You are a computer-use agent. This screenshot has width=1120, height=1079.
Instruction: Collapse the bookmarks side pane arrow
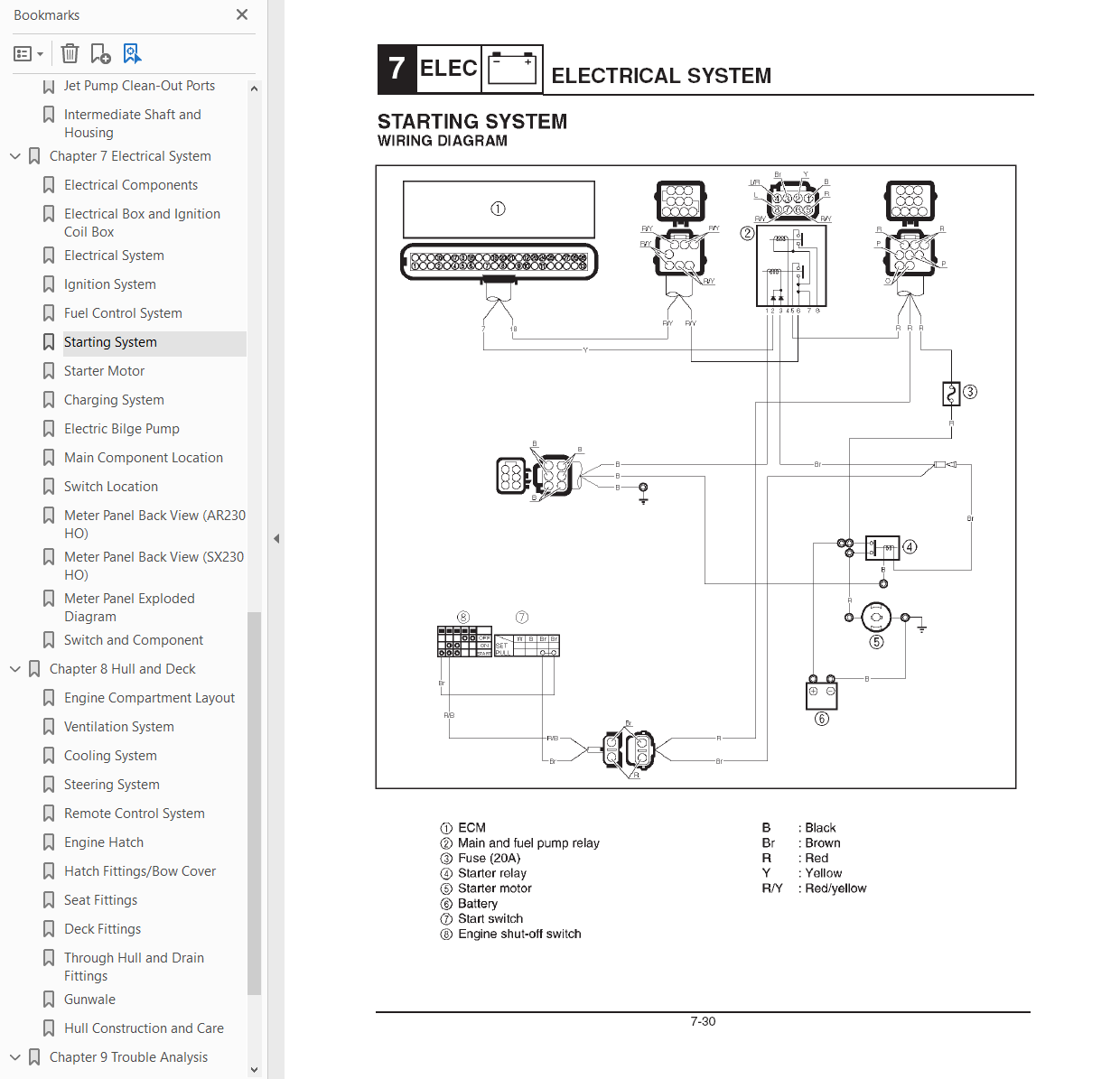[276, 539]
